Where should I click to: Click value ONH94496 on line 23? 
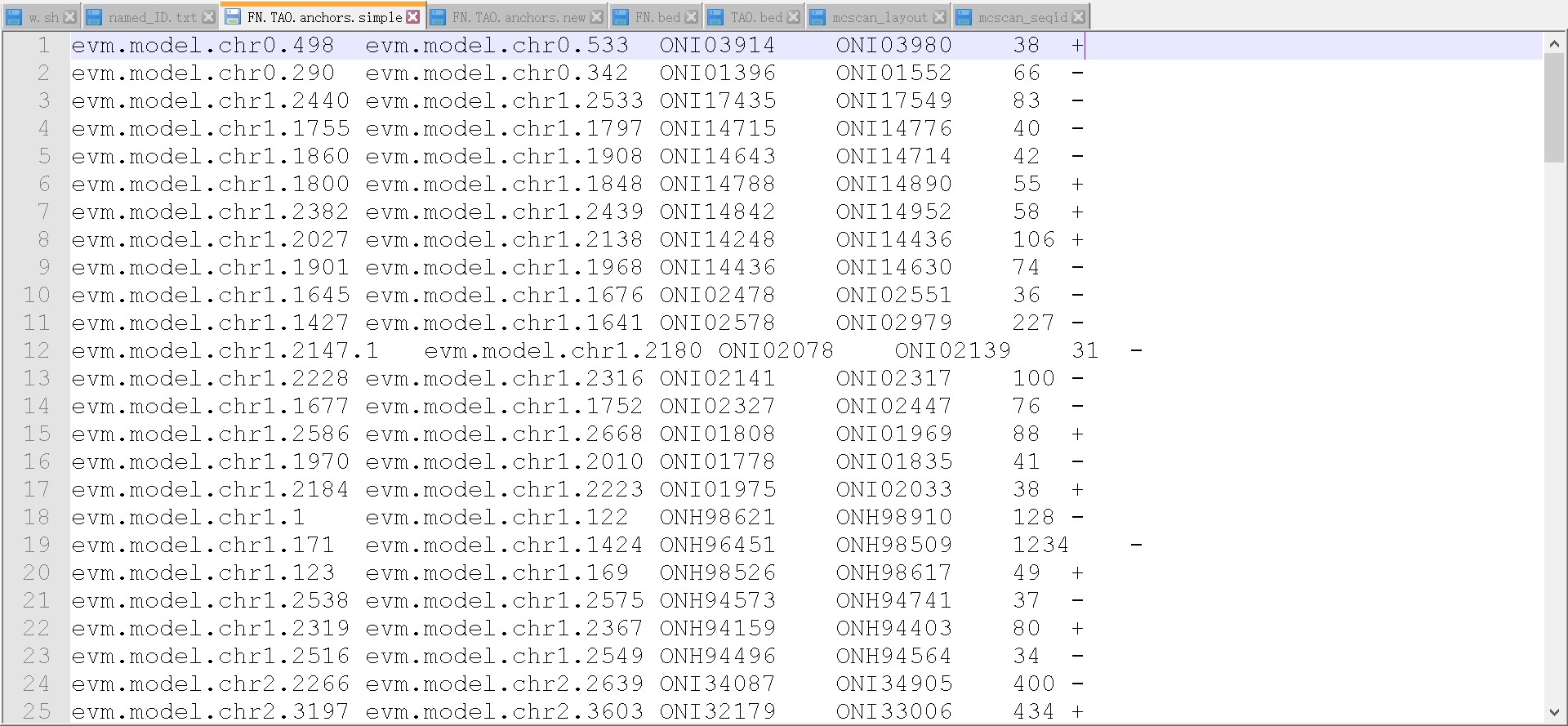coord(718,656)
